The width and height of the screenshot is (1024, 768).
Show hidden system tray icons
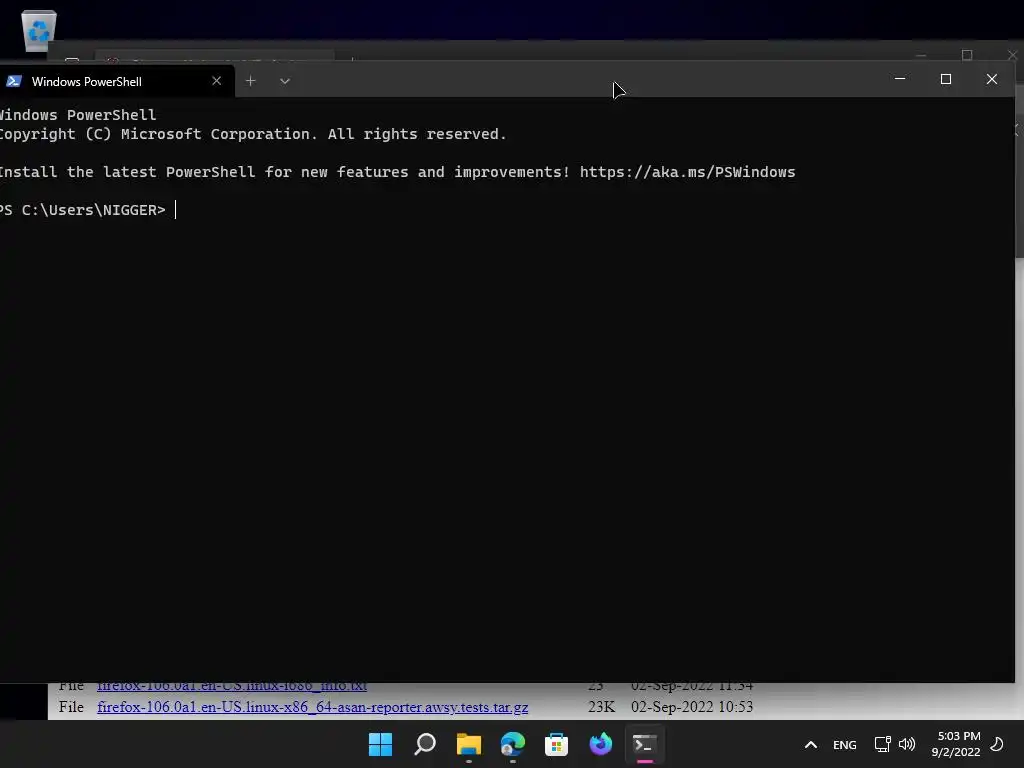810,744
